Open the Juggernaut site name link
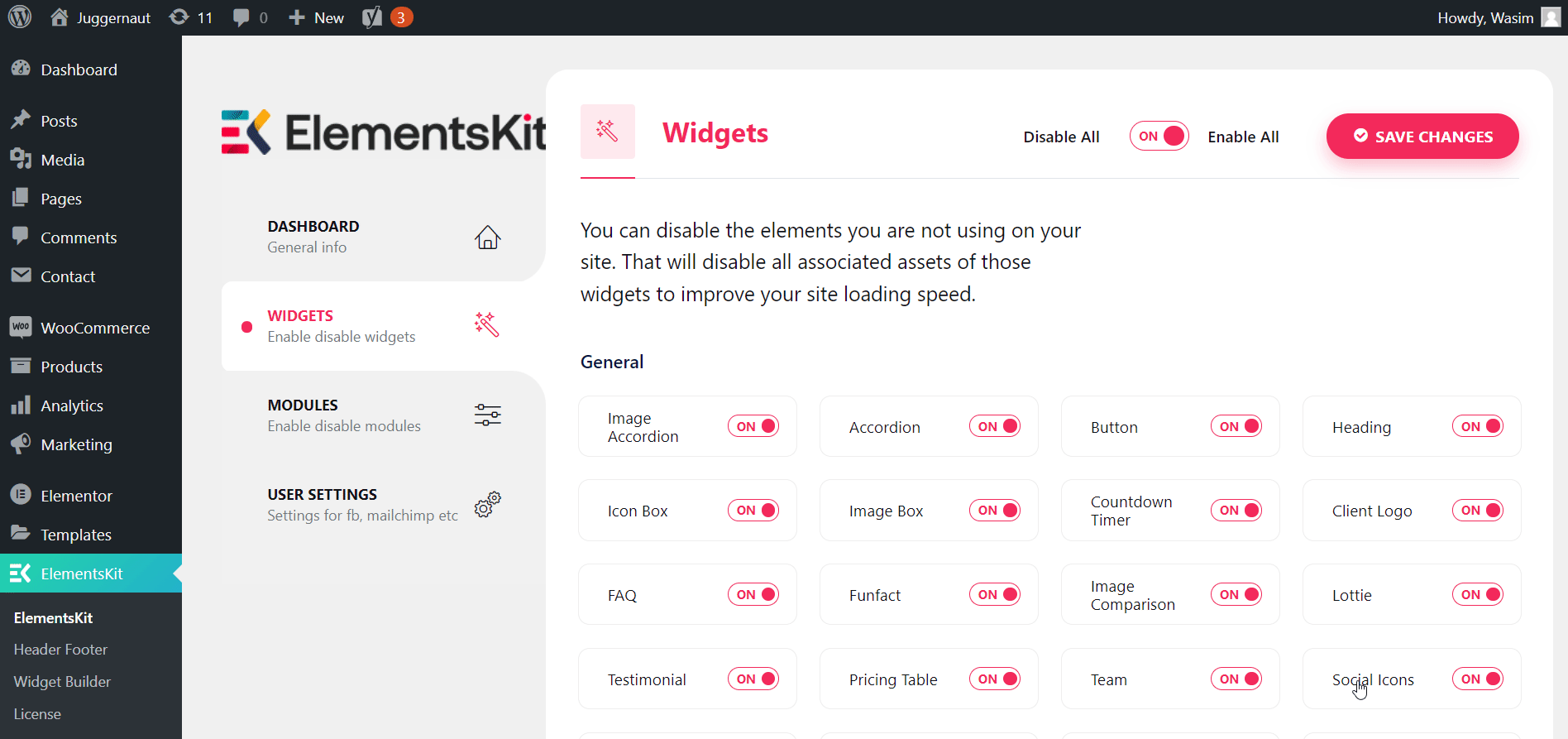 click(x=113, y=17)
